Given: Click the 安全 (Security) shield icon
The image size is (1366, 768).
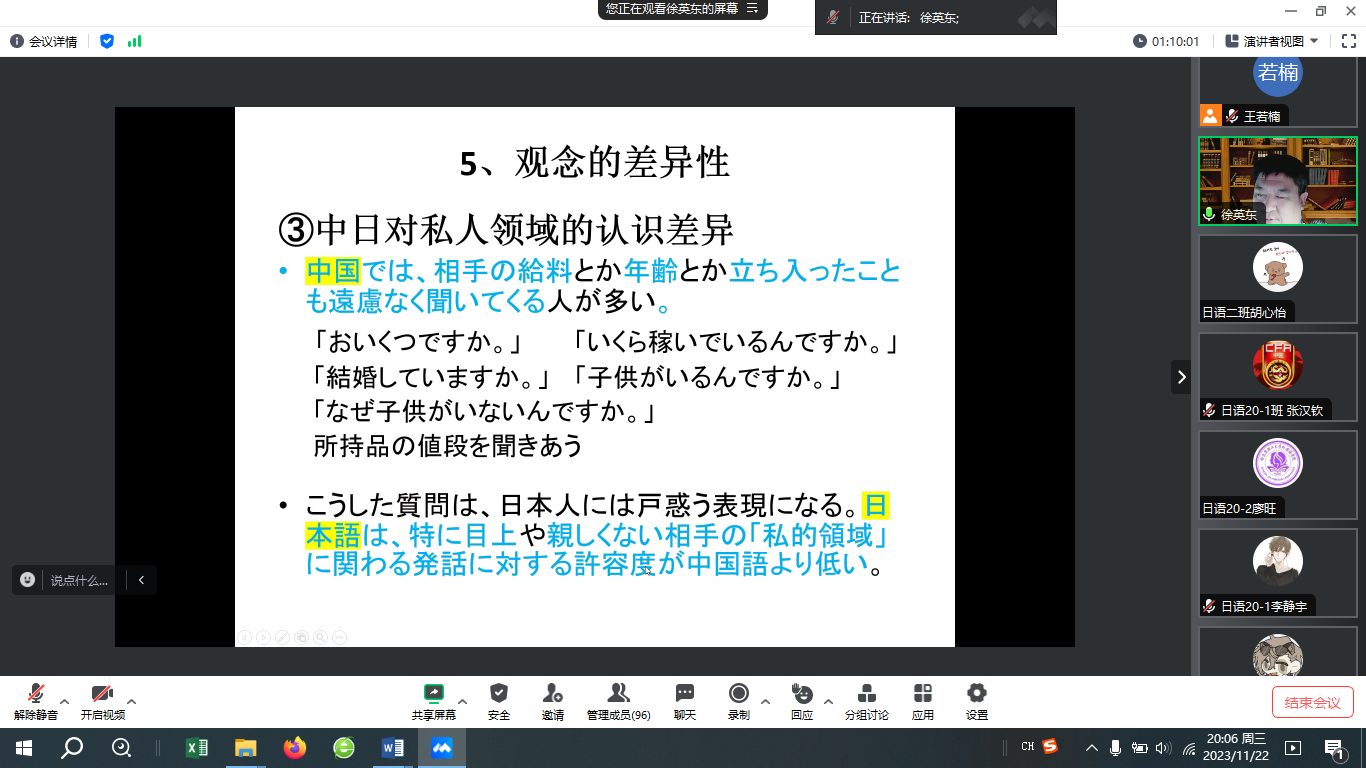Looking at the screenshot, I should (x=498, y=694).
